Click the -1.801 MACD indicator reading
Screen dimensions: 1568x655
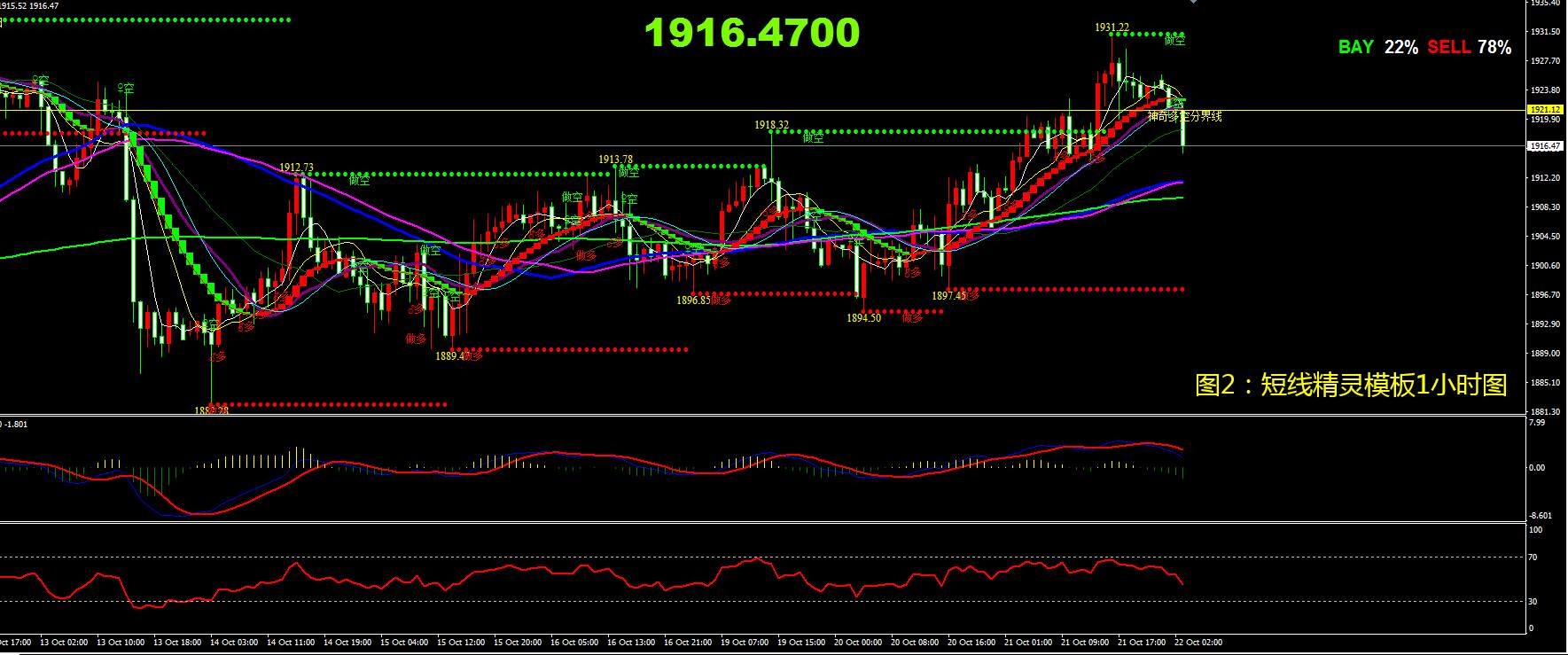click(16, 425)
